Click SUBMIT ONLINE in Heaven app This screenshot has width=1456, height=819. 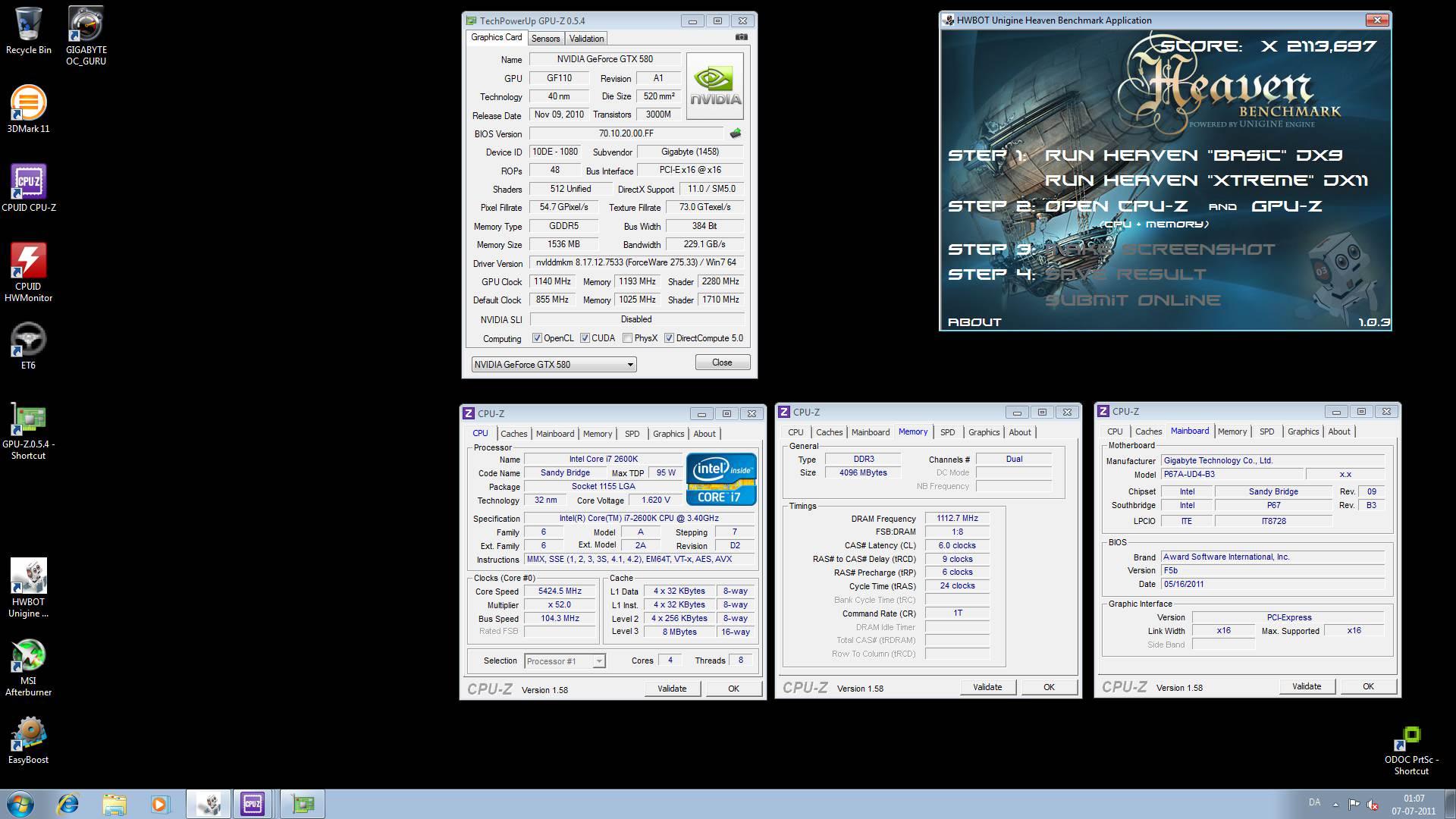pyautogui.click(x=1133, y=300)
